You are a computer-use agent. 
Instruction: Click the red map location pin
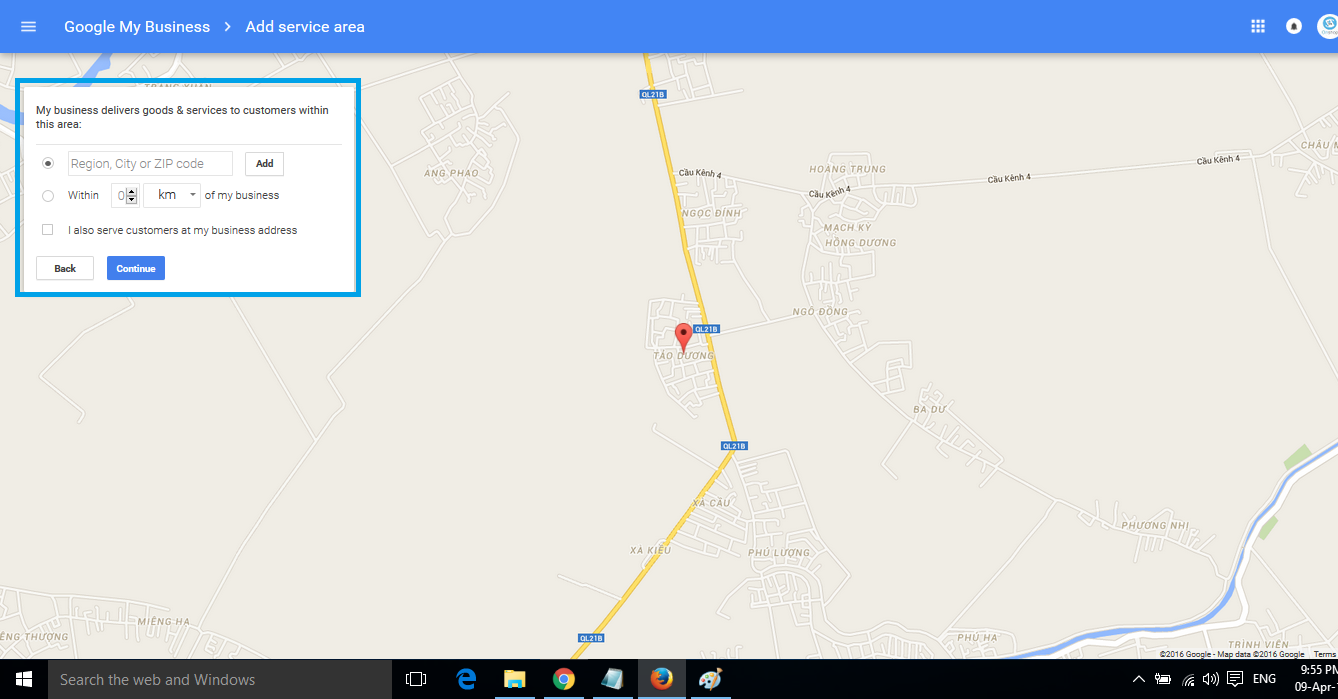(683, 337)
